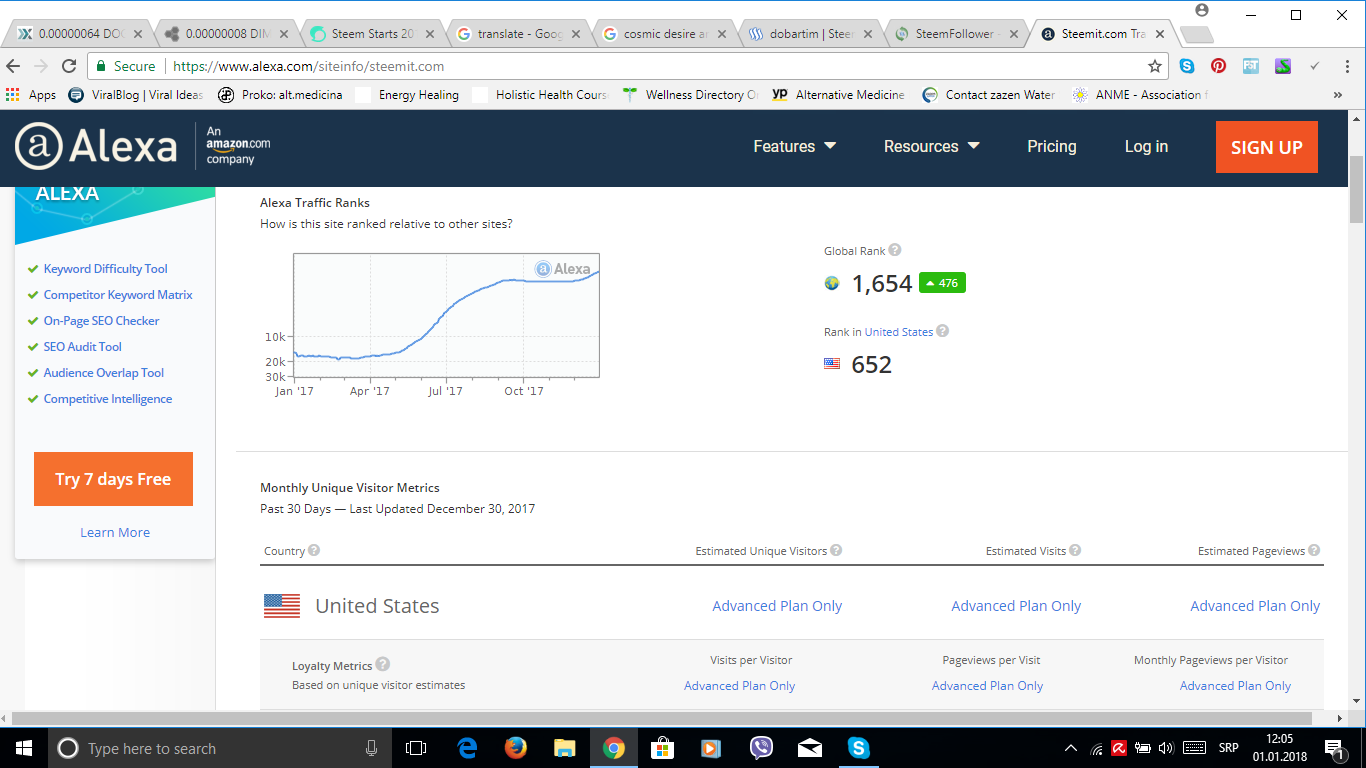The width and height of the screenshot is (1366, 768).
Task: Go back with the browser back arrow
Action: pos(13,66)
